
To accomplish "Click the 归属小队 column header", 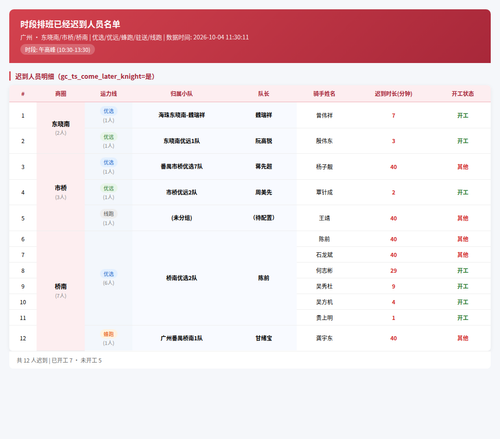I will pos(181,94).
